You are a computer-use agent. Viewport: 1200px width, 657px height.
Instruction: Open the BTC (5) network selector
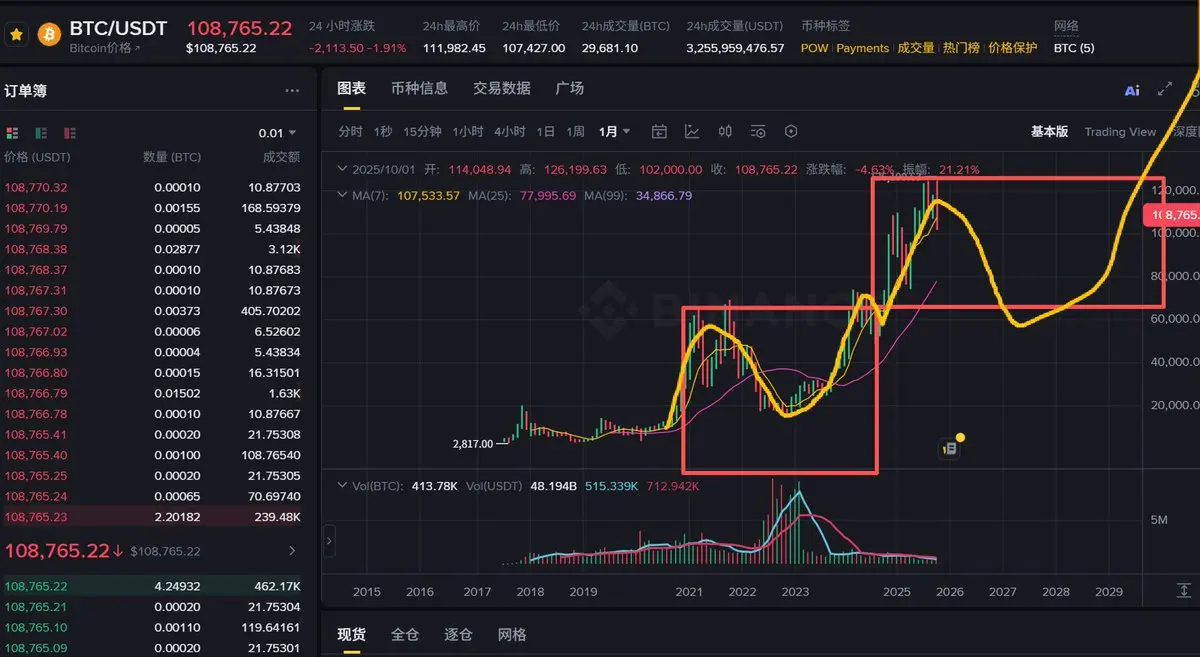point(1074,48)
